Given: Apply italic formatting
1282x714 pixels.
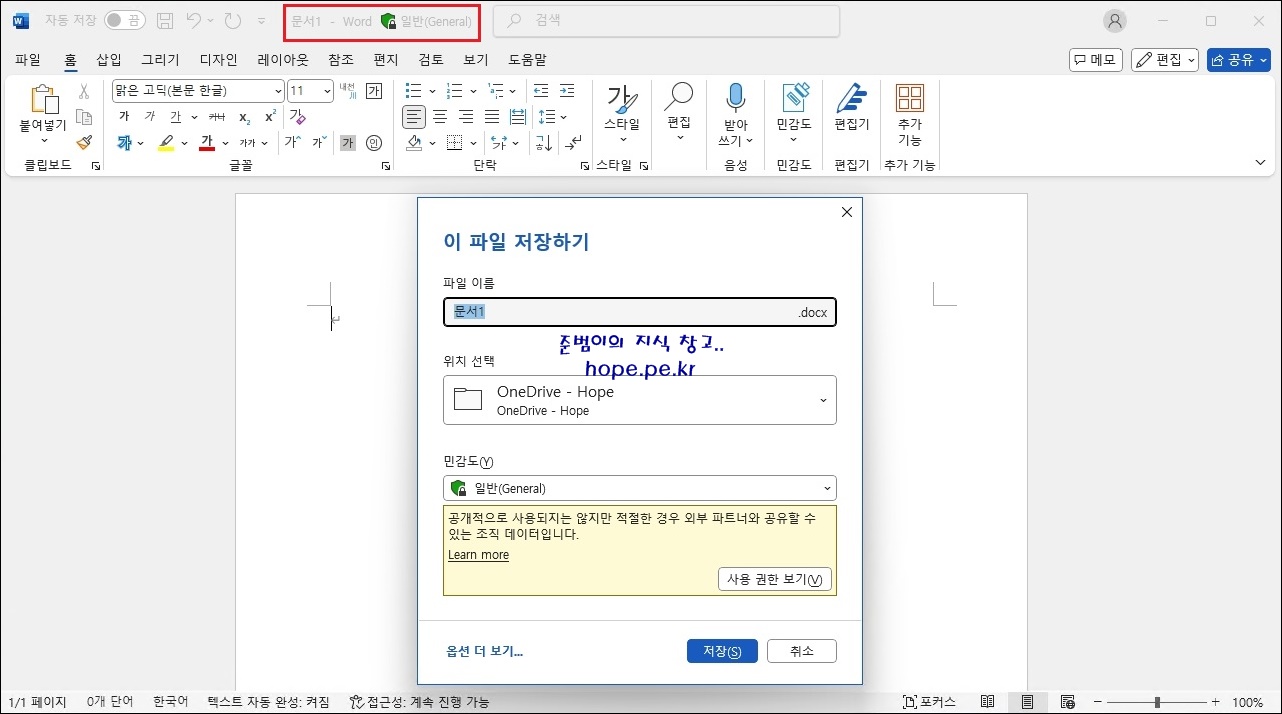Looking at the screenshot, I should tap(150, 117).
